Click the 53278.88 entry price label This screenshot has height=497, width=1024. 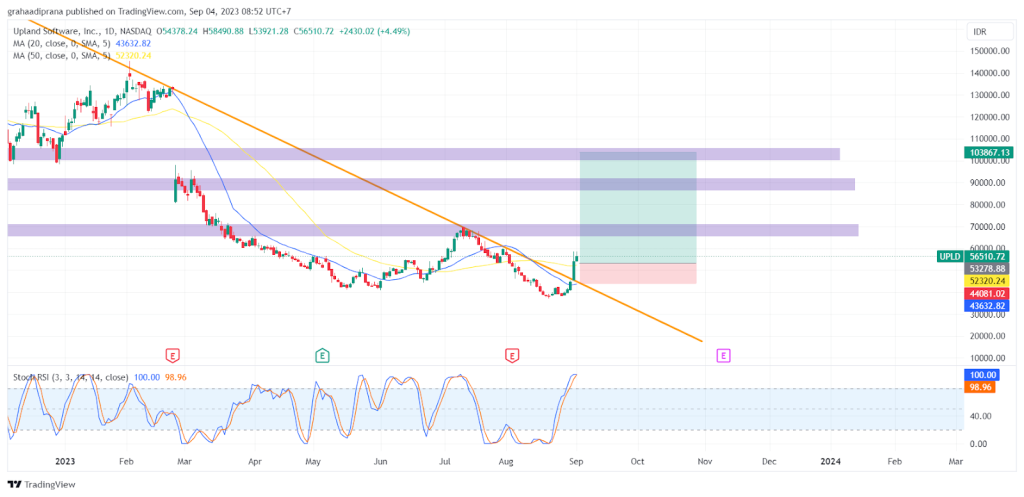987,268
